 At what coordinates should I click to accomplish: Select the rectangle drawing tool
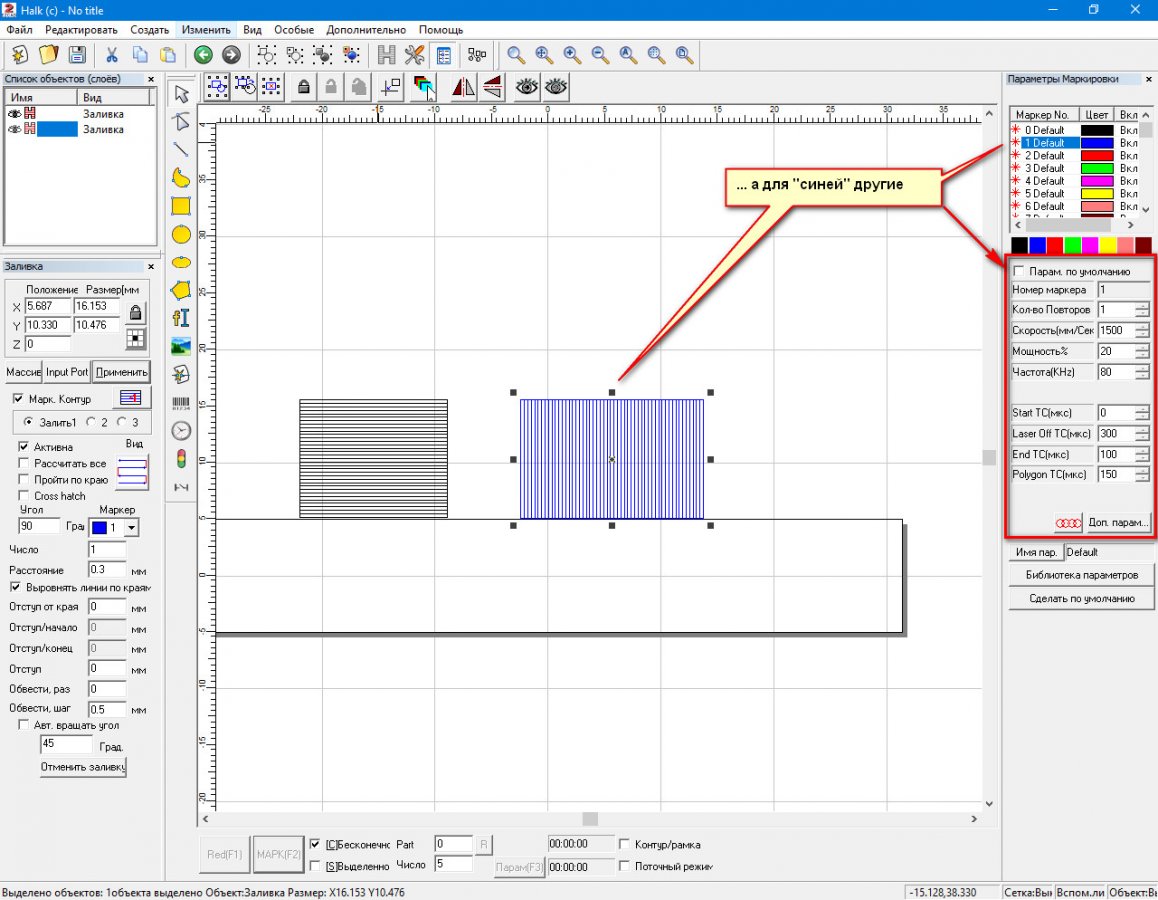(181, 206)
